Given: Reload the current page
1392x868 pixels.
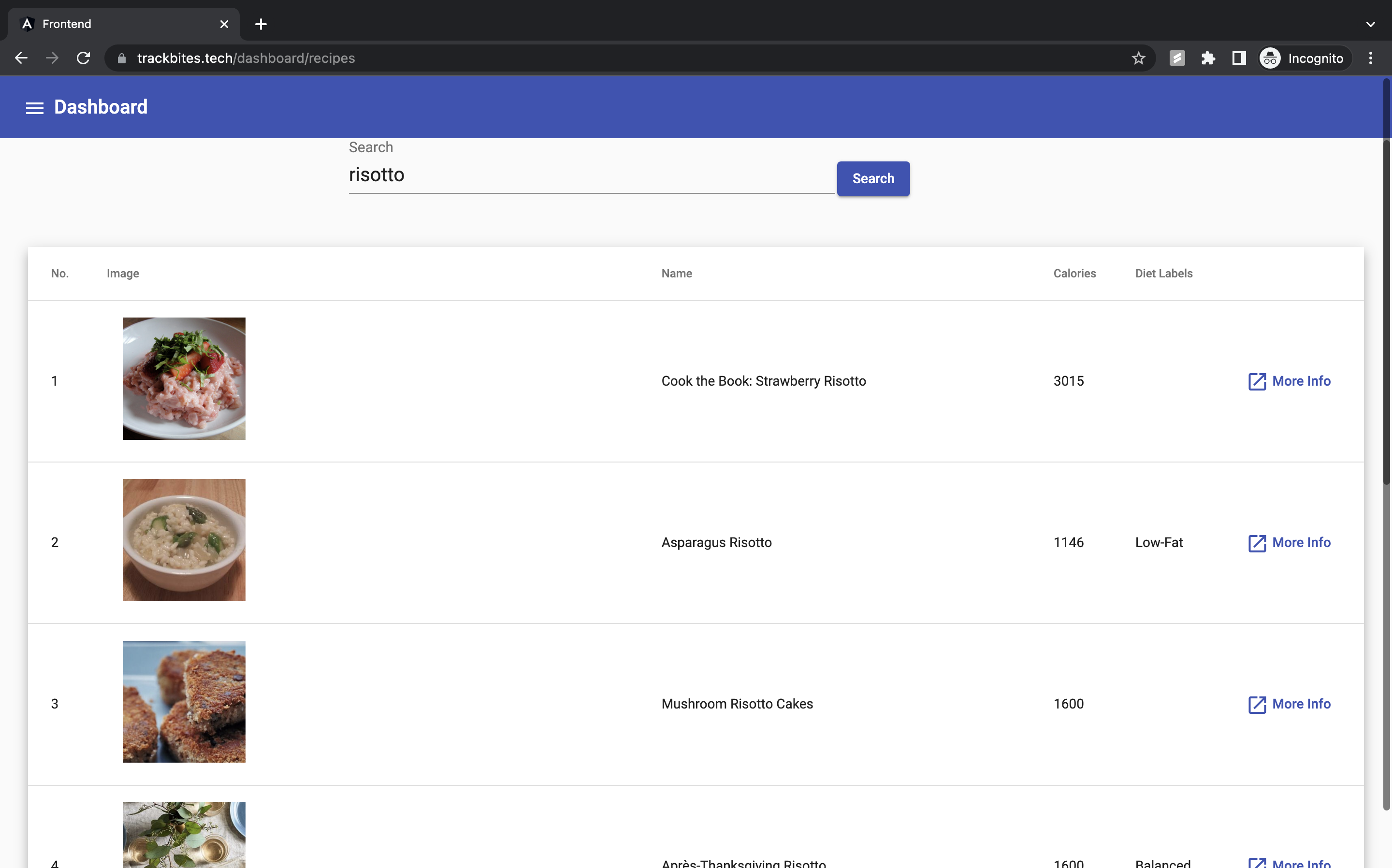Looking at the screenshot, I should [83, 58].
